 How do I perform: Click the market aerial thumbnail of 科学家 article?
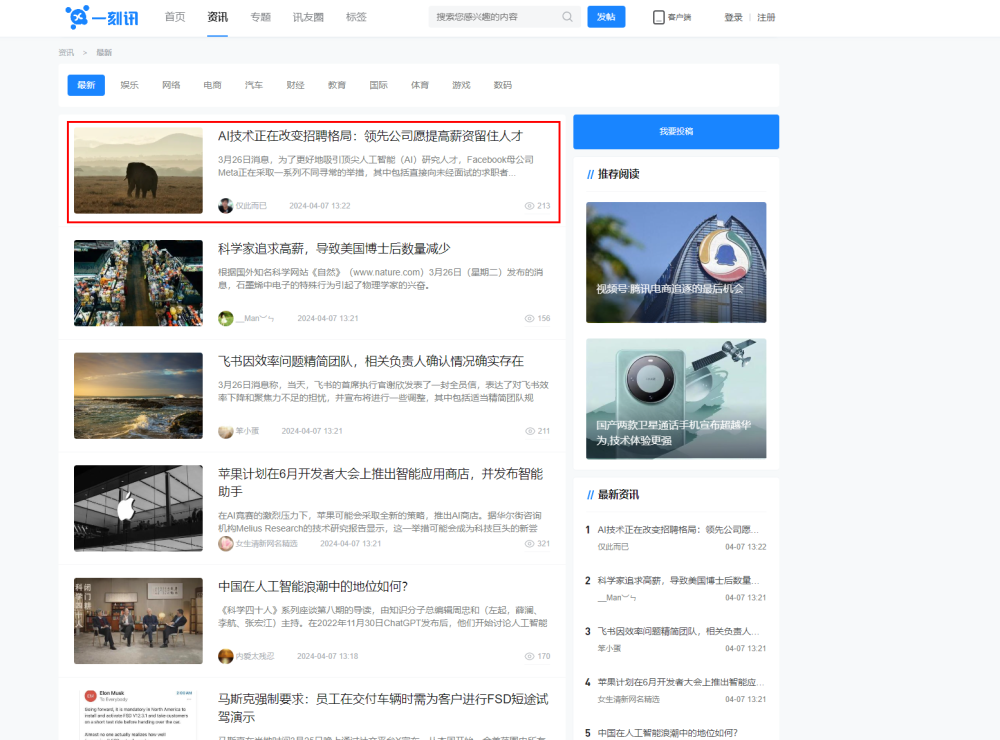(138, 283)
